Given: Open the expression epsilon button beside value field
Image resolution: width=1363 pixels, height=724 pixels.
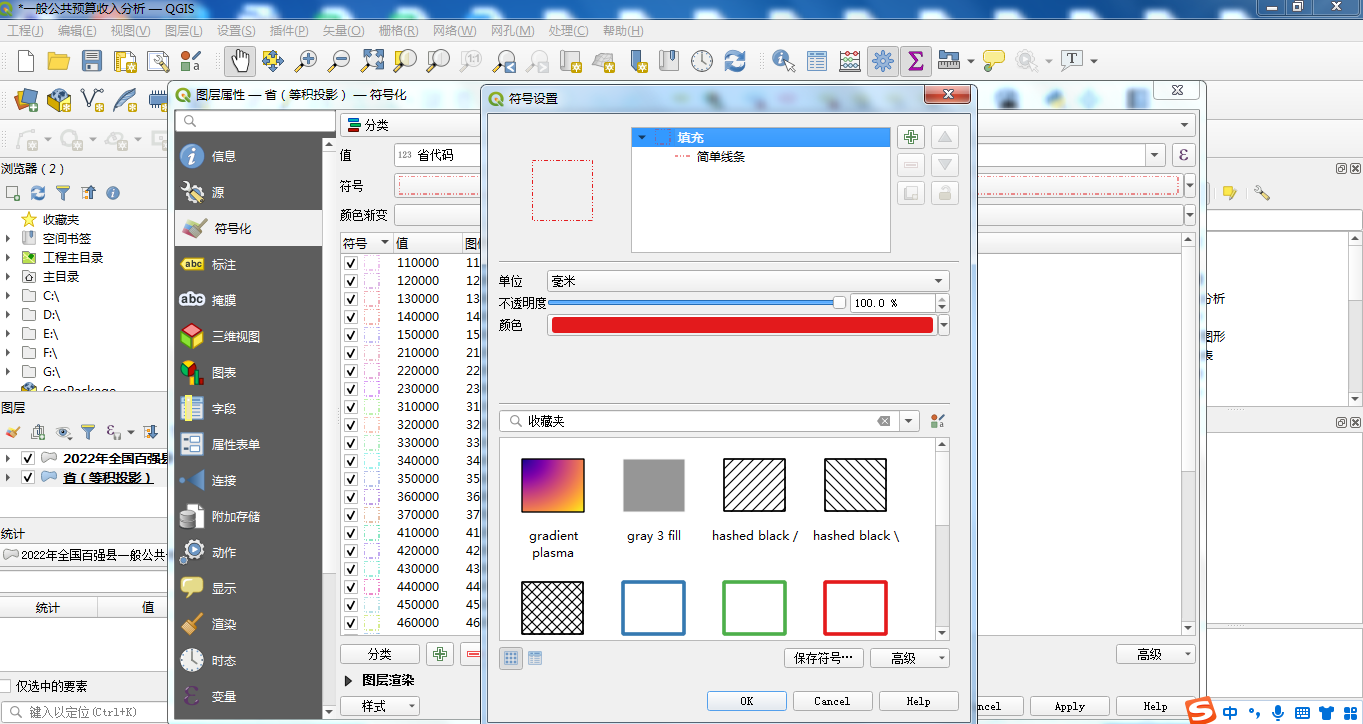Looking at the screenshot, I should [1184, 155].
